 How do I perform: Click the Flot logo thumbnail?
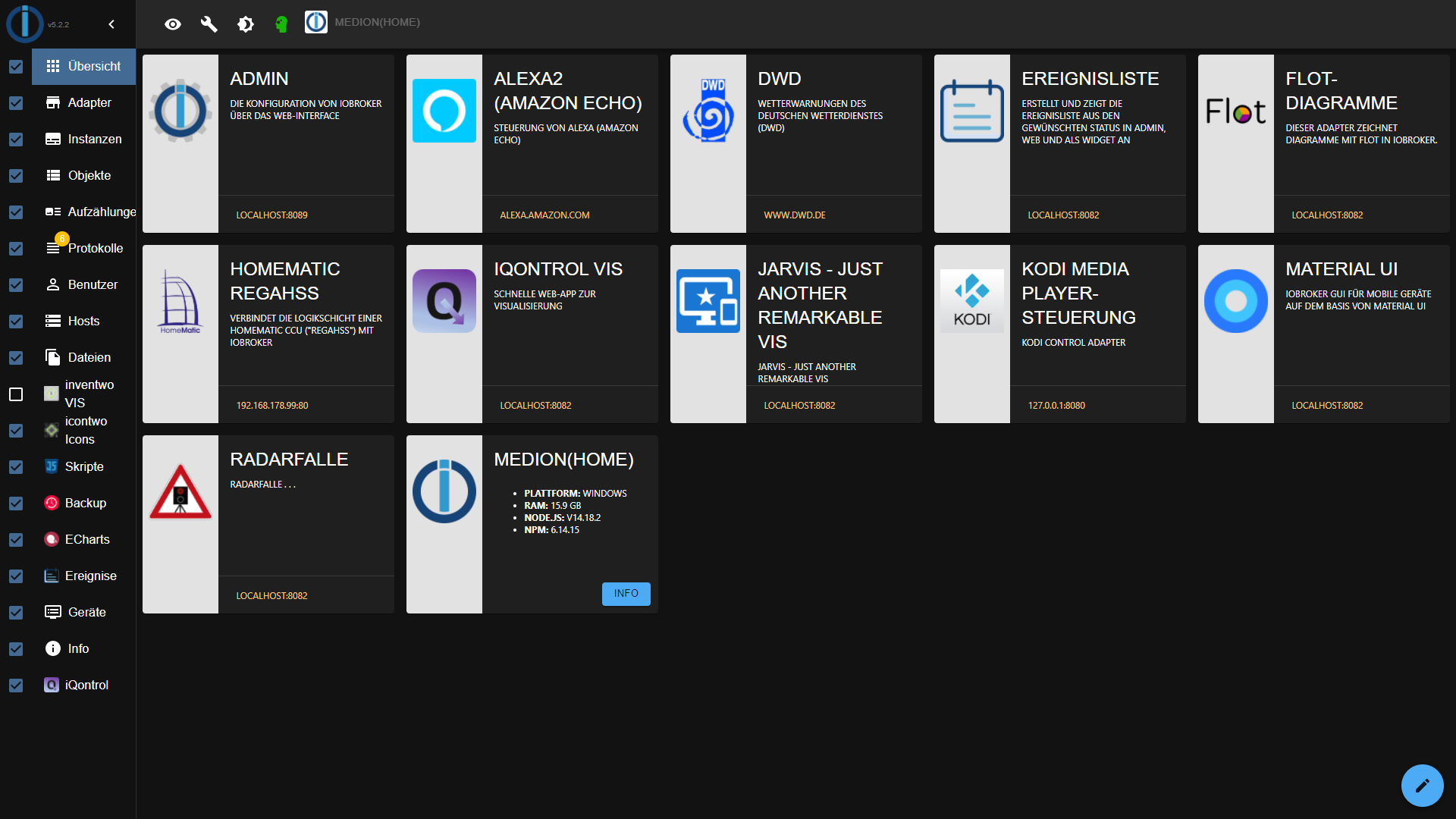(x=1236, y=111)
